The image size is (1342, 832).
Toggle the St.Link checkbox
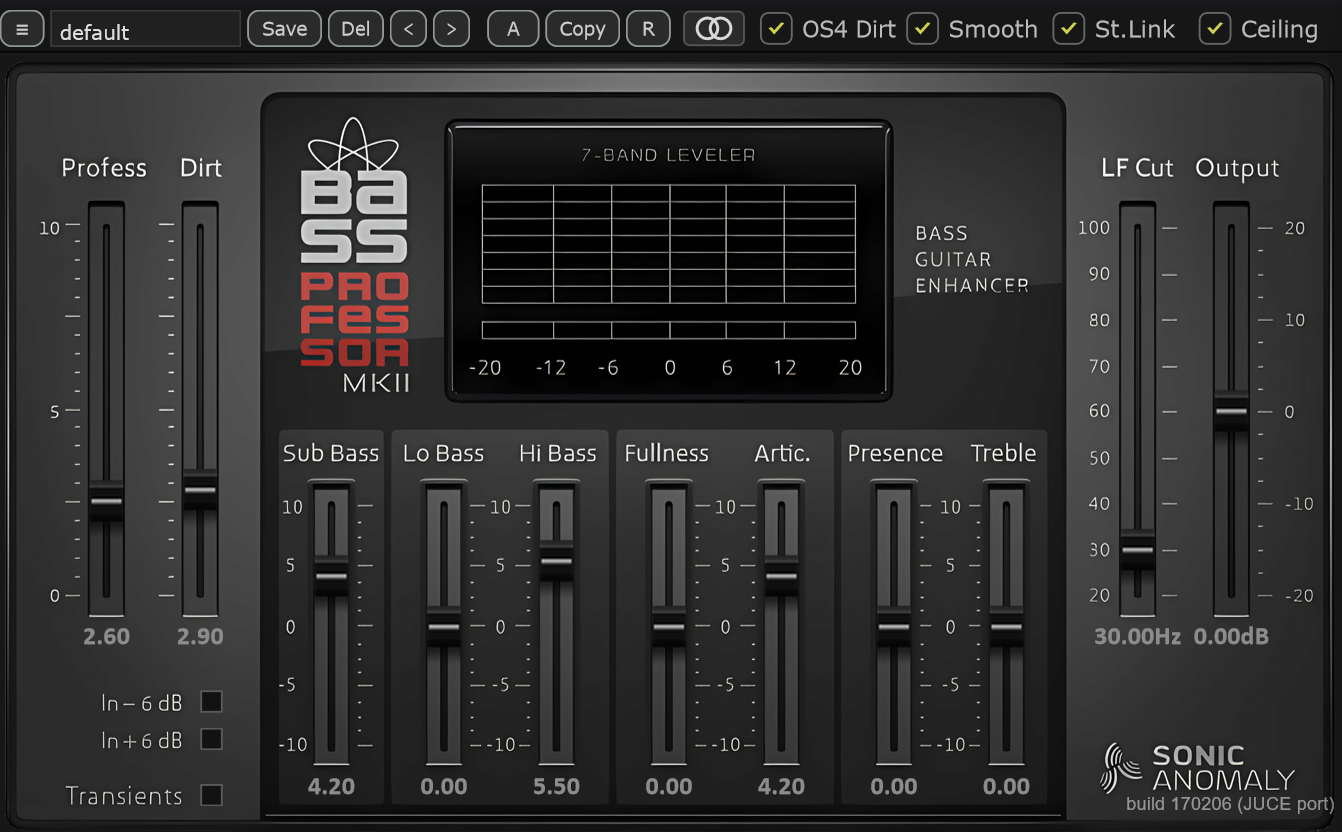click(1068, 29)
